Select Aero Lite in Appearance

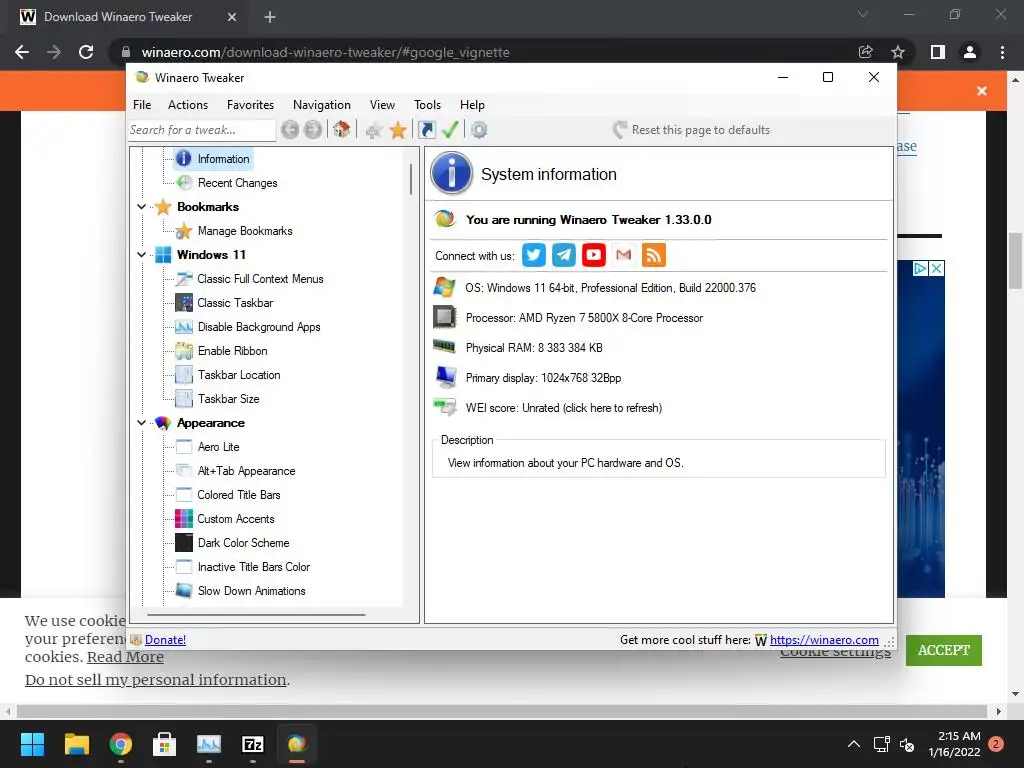tap(218, 447)
